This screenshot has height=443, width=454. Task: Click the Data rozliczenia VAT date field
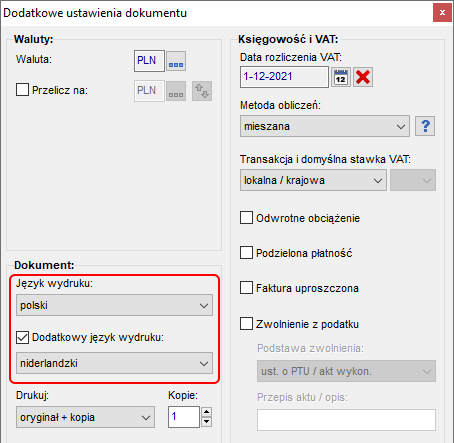pos(284,77)
